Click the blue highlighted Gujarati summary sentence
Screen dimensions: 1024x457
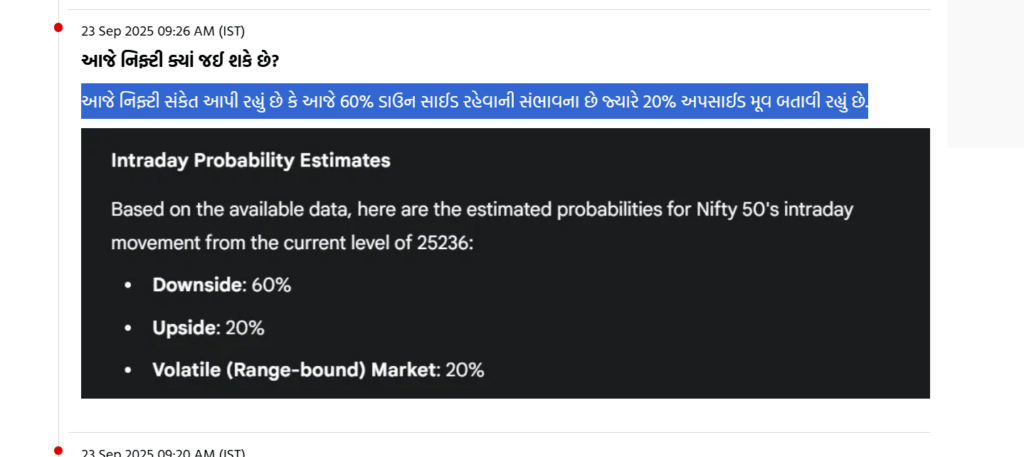tap(474, 101)
